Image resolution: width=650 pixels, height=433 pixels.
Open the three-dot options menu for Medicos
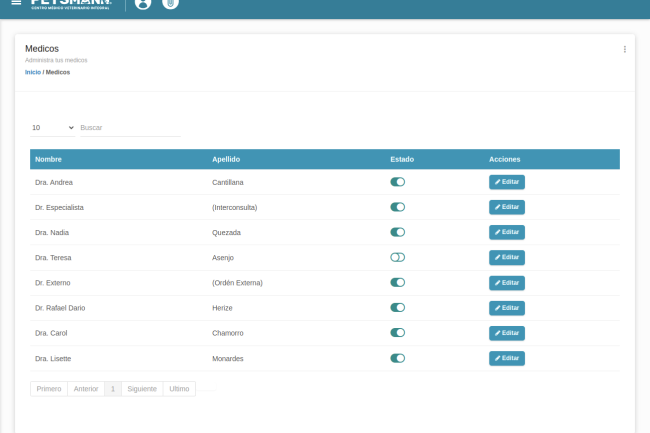click(x=625, y=49)
